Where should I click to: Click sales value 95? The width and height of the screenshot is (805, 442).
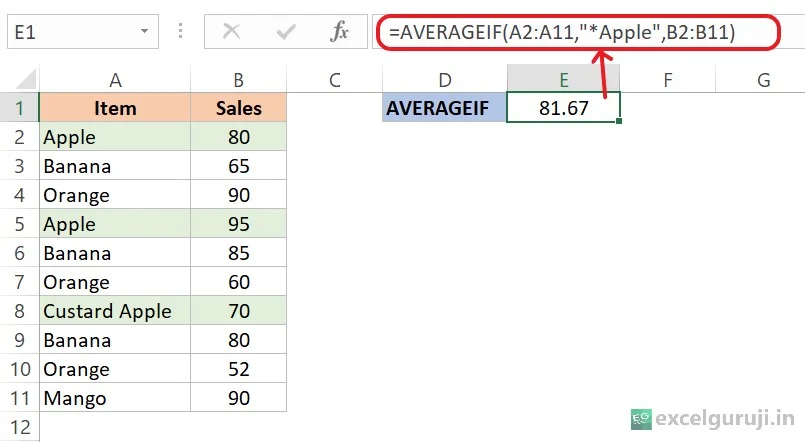(x=238, y=223)
